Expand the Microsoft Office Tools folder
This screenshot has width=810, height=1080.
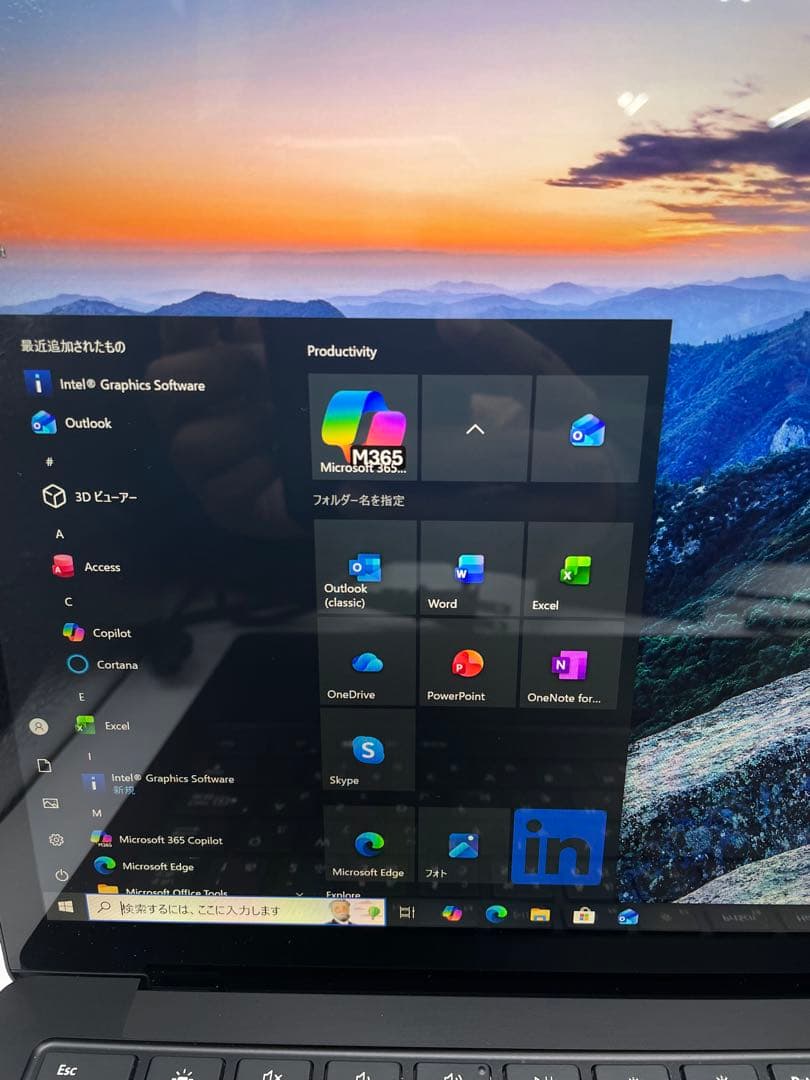pyautogui.click(x=163, y=891)
